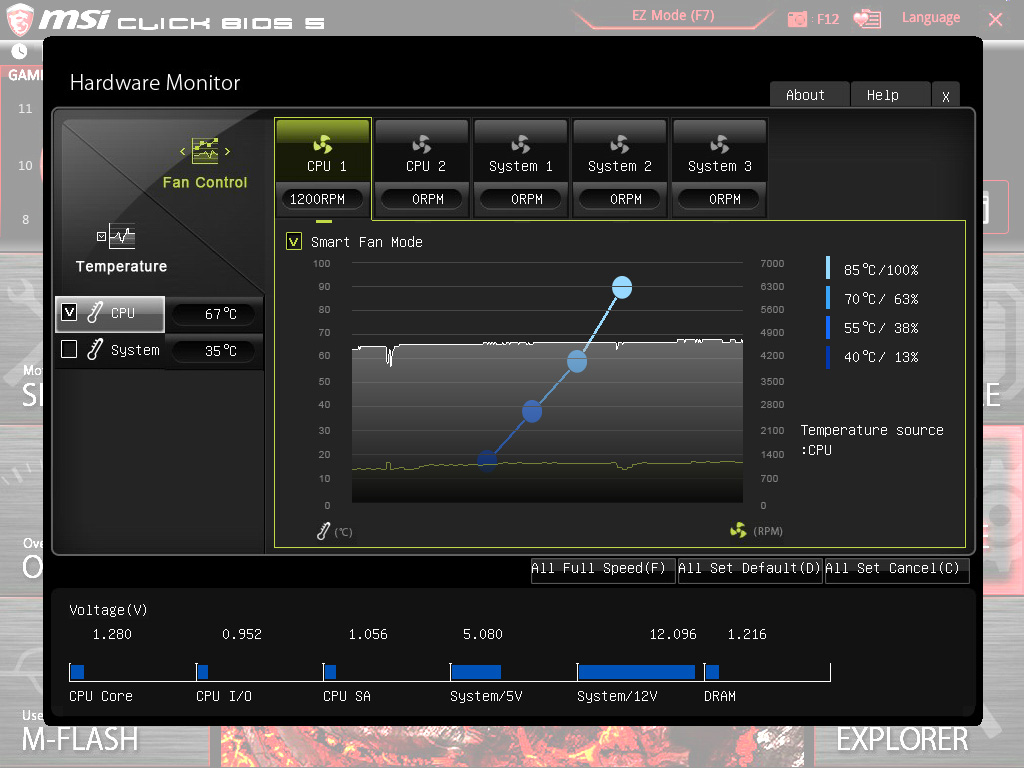This screenshot has width=1024, height=768.
Task: Click the left arrow beside Fan Control icon
Action: click(183, 152)
